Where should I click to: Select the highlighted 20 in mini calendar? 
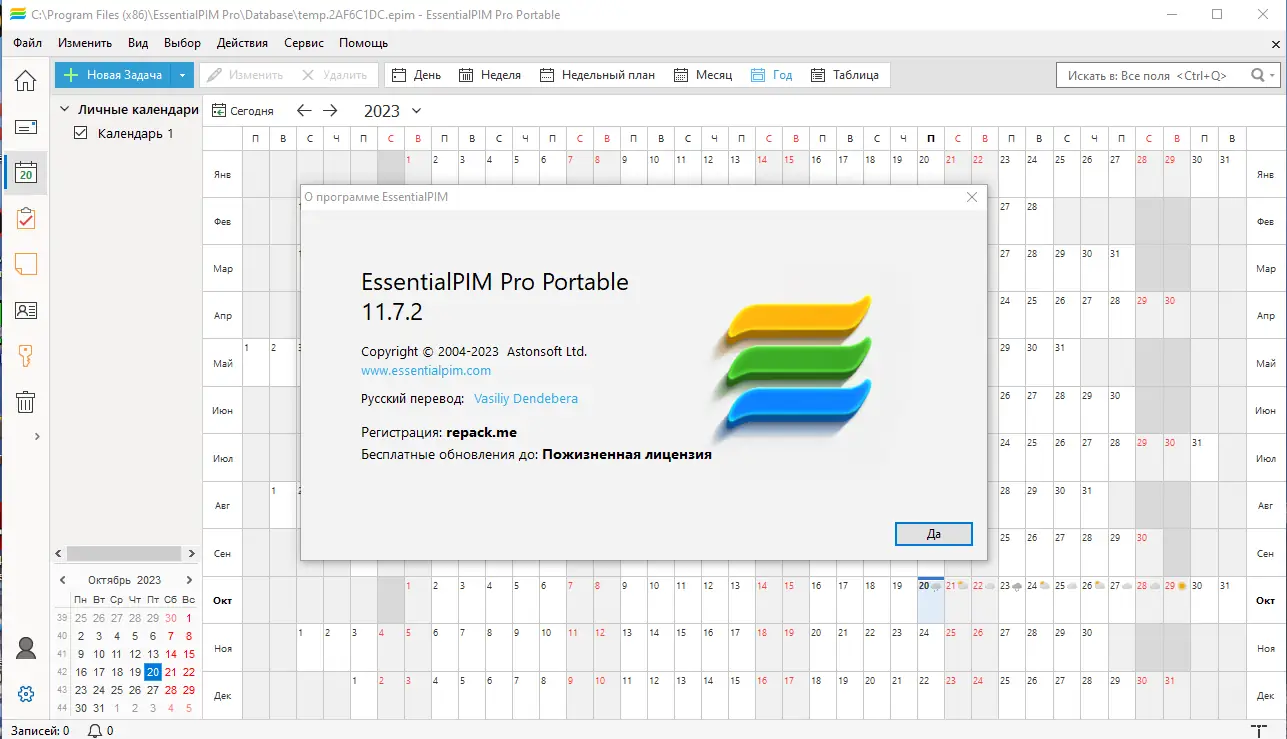click(152, 672)
